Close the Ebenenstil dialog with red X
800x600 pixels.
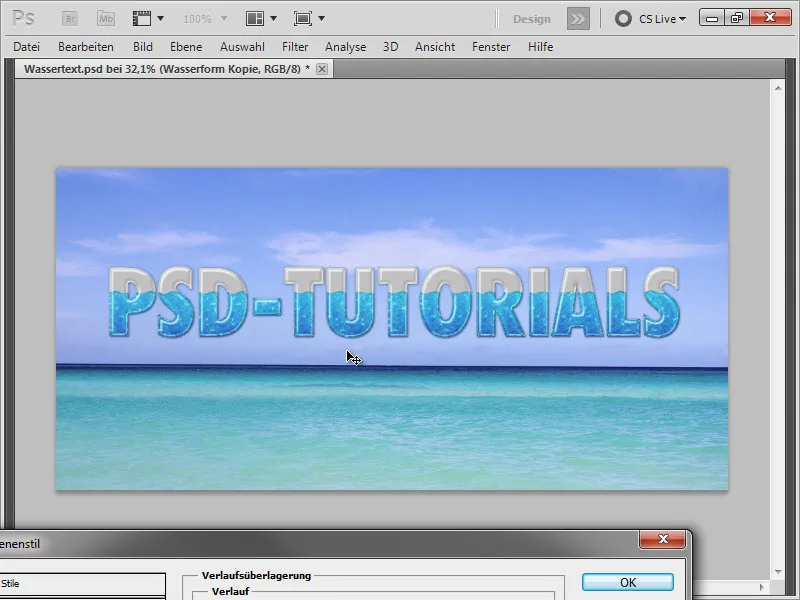[x=662, y=539]
